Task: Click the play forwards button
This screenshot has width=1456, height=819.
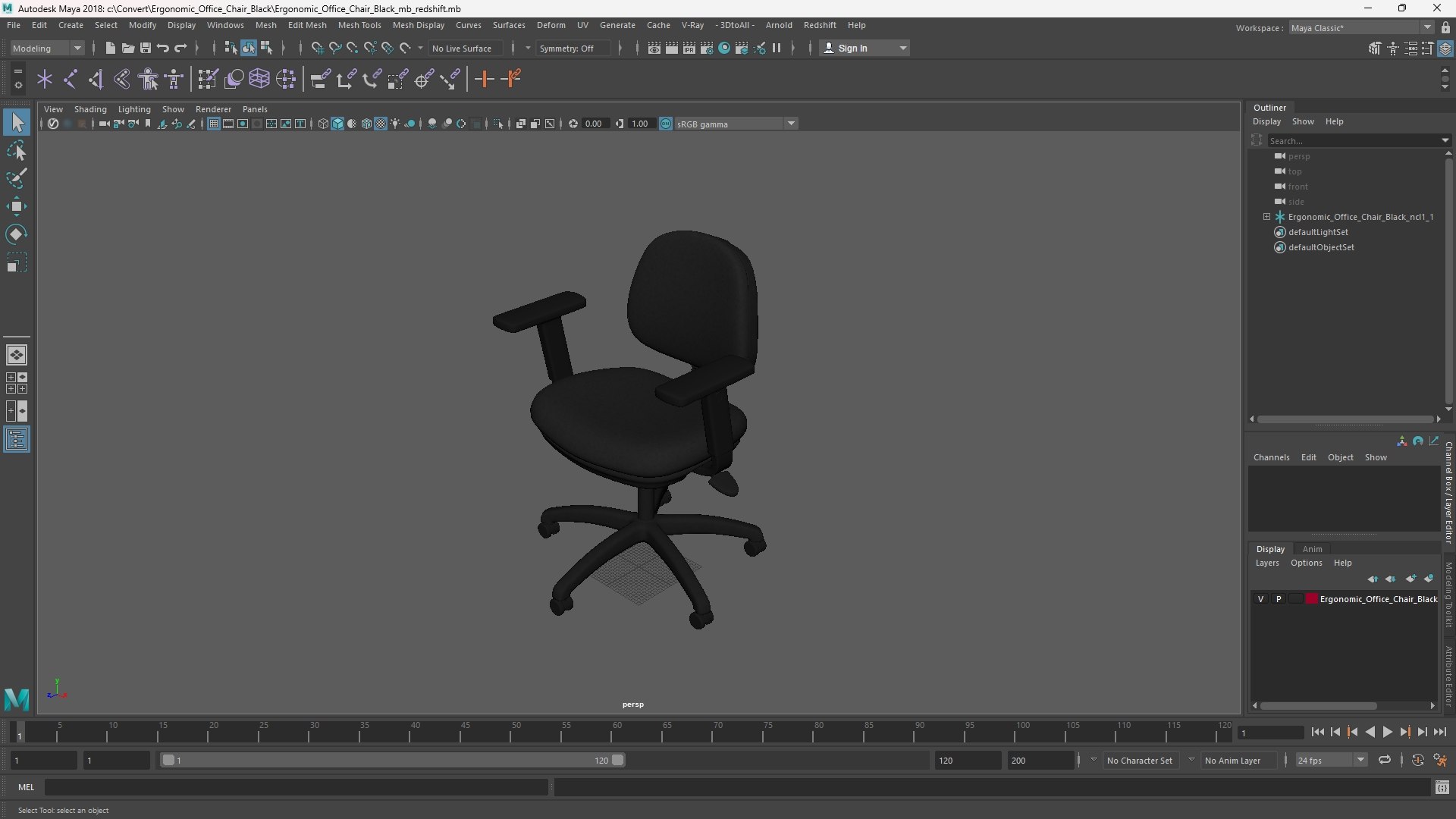Action: (x=1387, y=732)
